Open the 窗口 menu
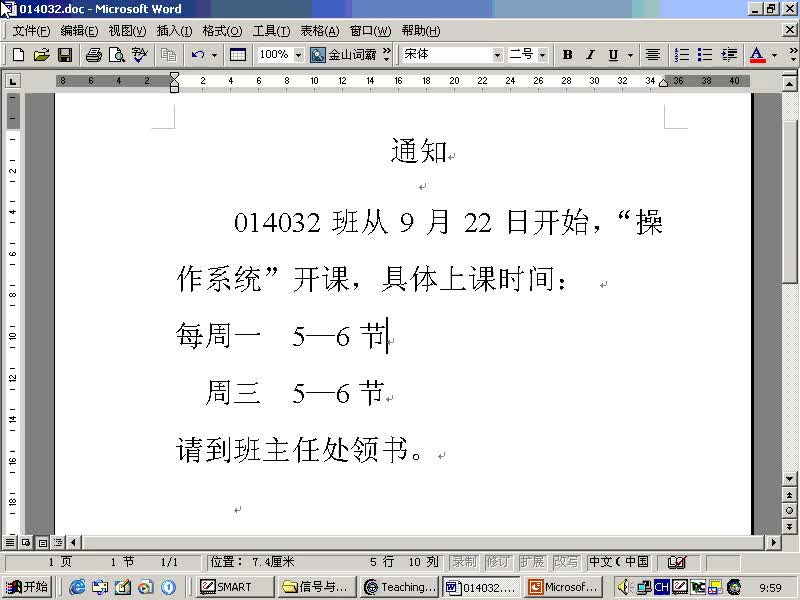Screen dimensions: 800x600 click(370, 31)
